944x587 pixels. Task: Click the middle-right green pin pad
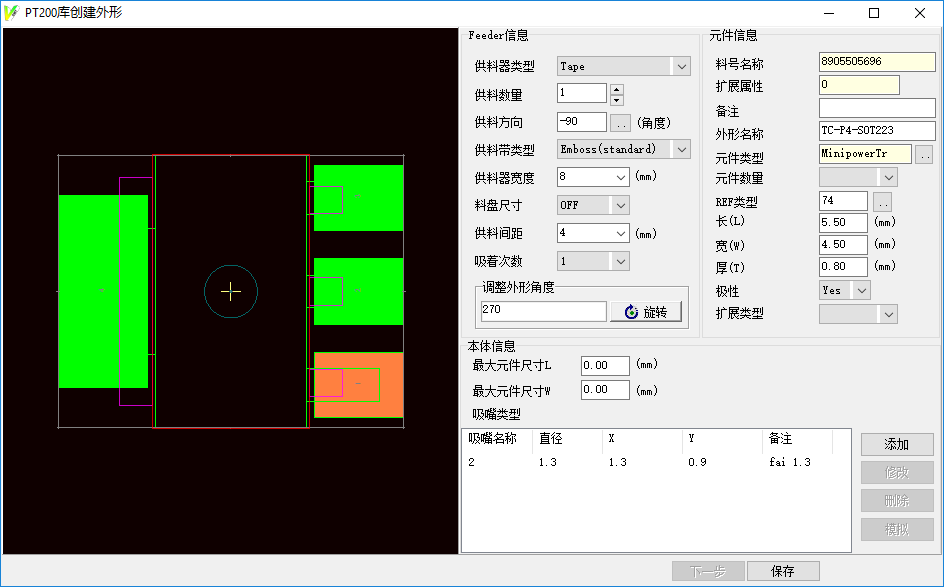(359, 291)
